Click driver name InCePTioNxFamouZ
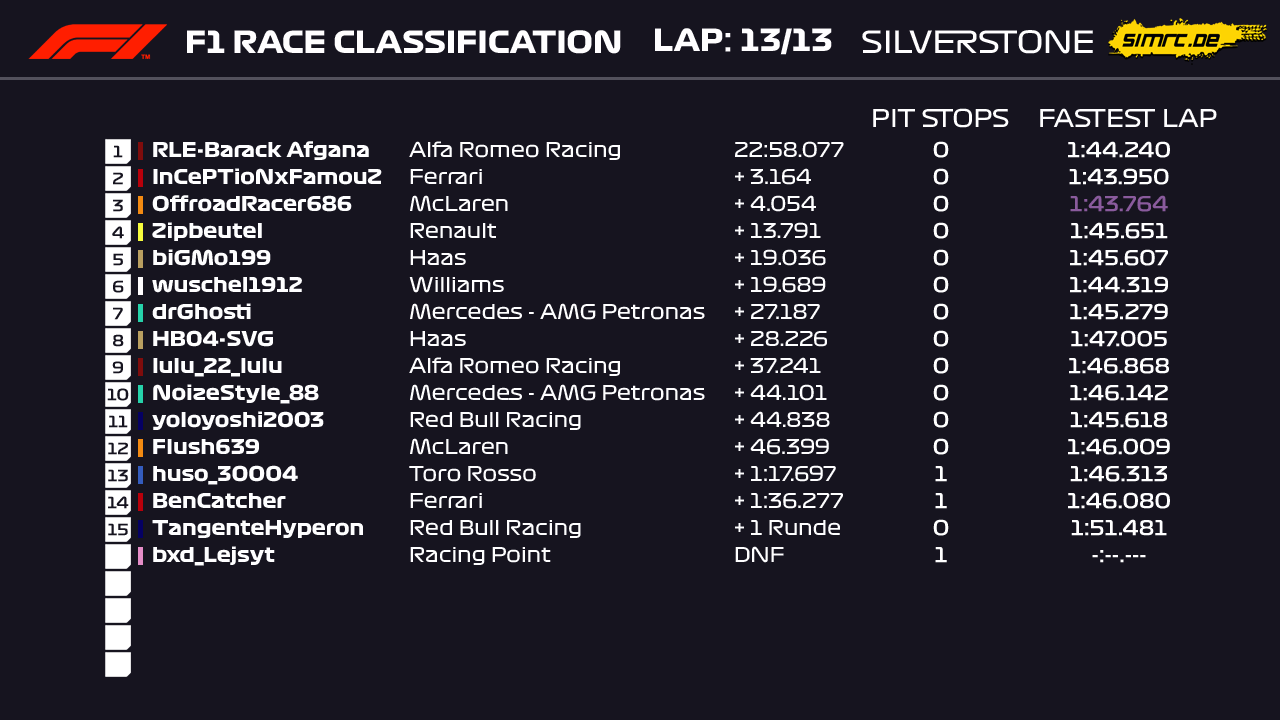This screenshot has width=1280, height=720. [x=266, y=178]
